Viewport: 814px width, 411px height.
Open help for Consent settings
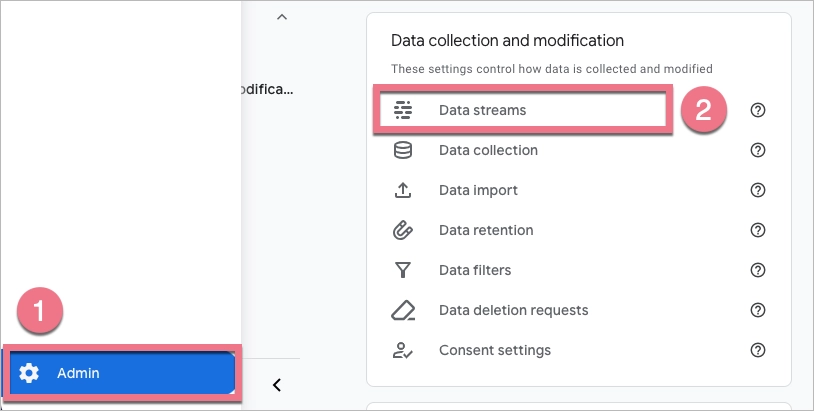coord(758,350)
